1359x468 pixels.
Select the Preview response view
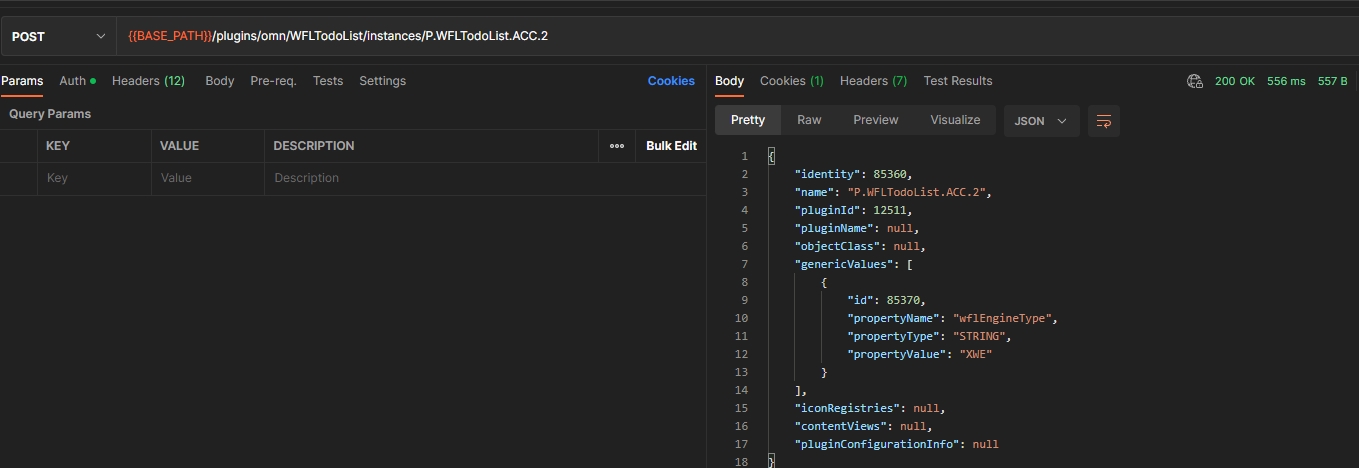875,120
